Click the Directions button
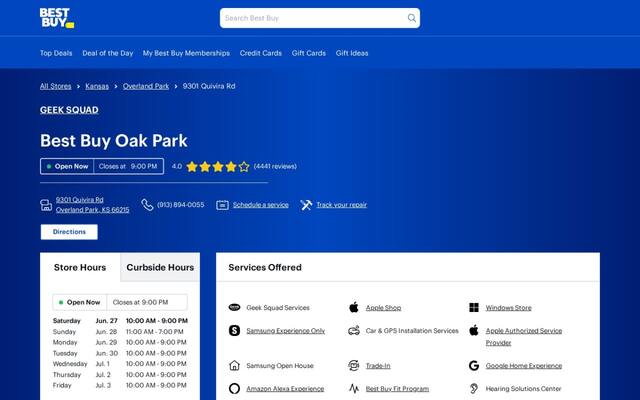The width and height of the screenshot is (640, 400). pyautogui.click(x=69, y=232)
